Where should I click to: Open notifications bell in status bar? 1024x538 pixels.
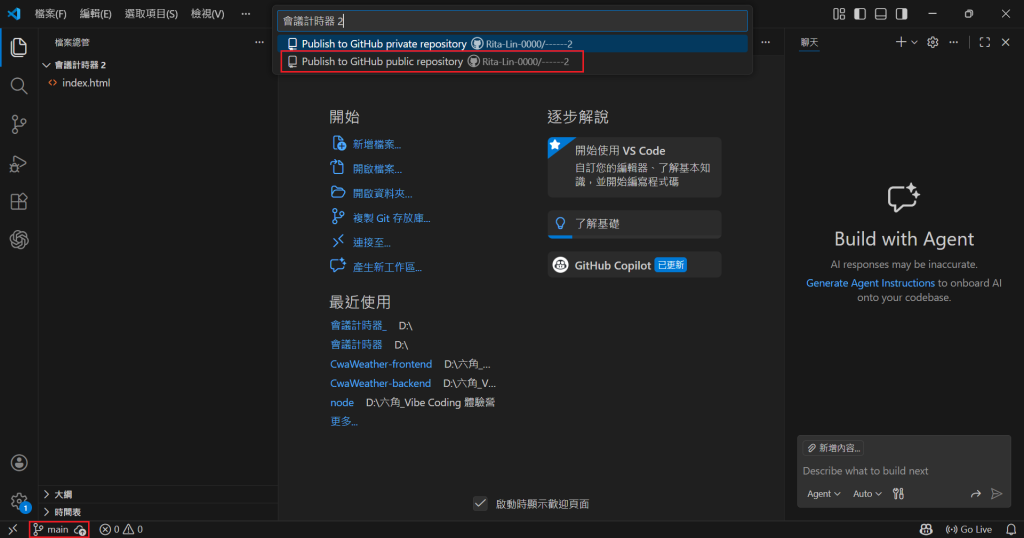point(1011,529)
